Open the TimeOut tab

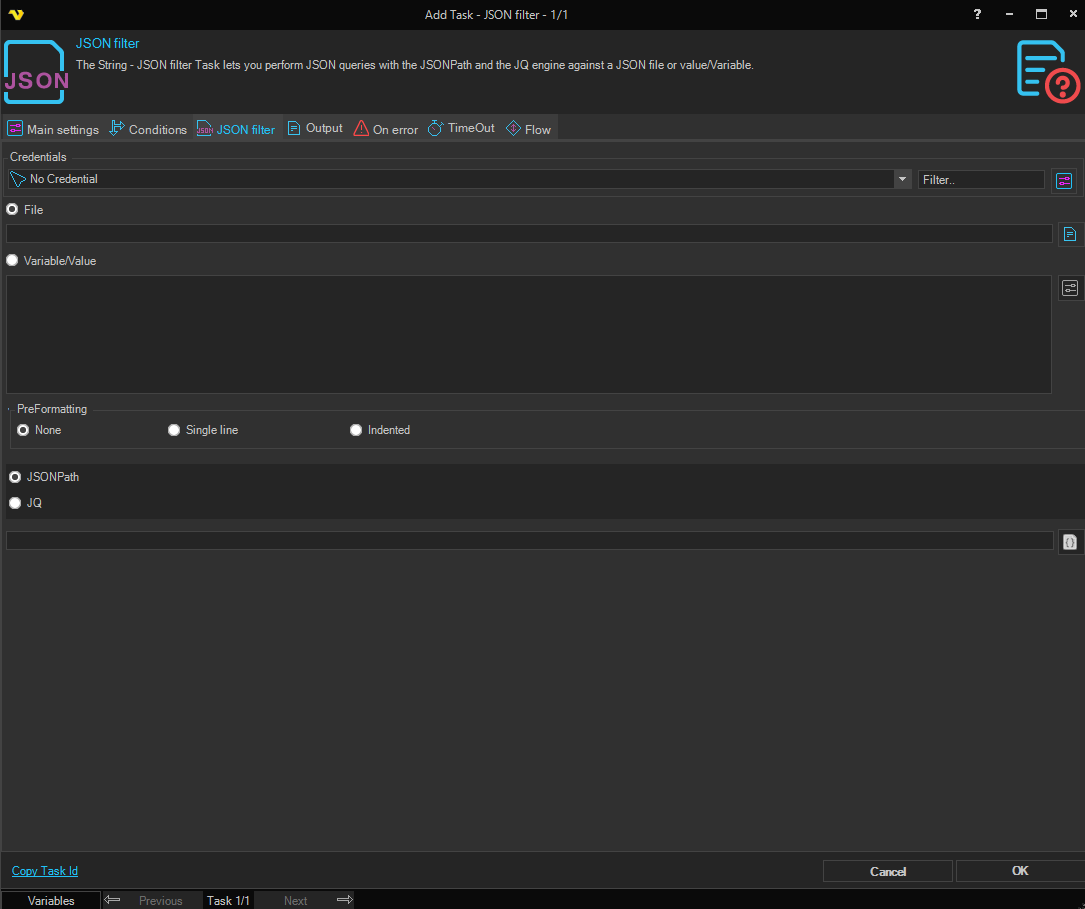coord(462,128)
